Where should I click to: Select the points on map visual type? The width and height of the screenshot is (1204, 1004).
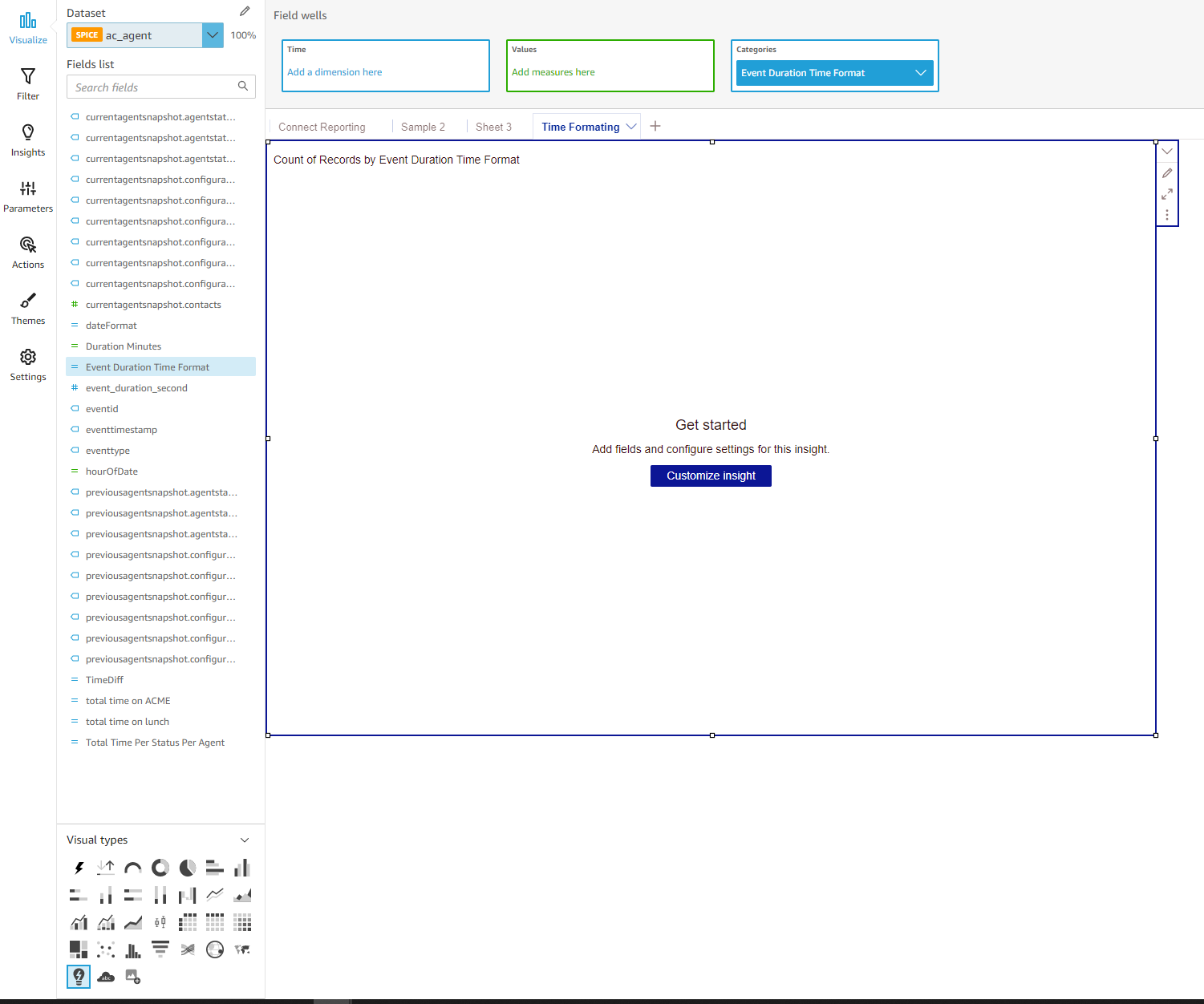215,949
